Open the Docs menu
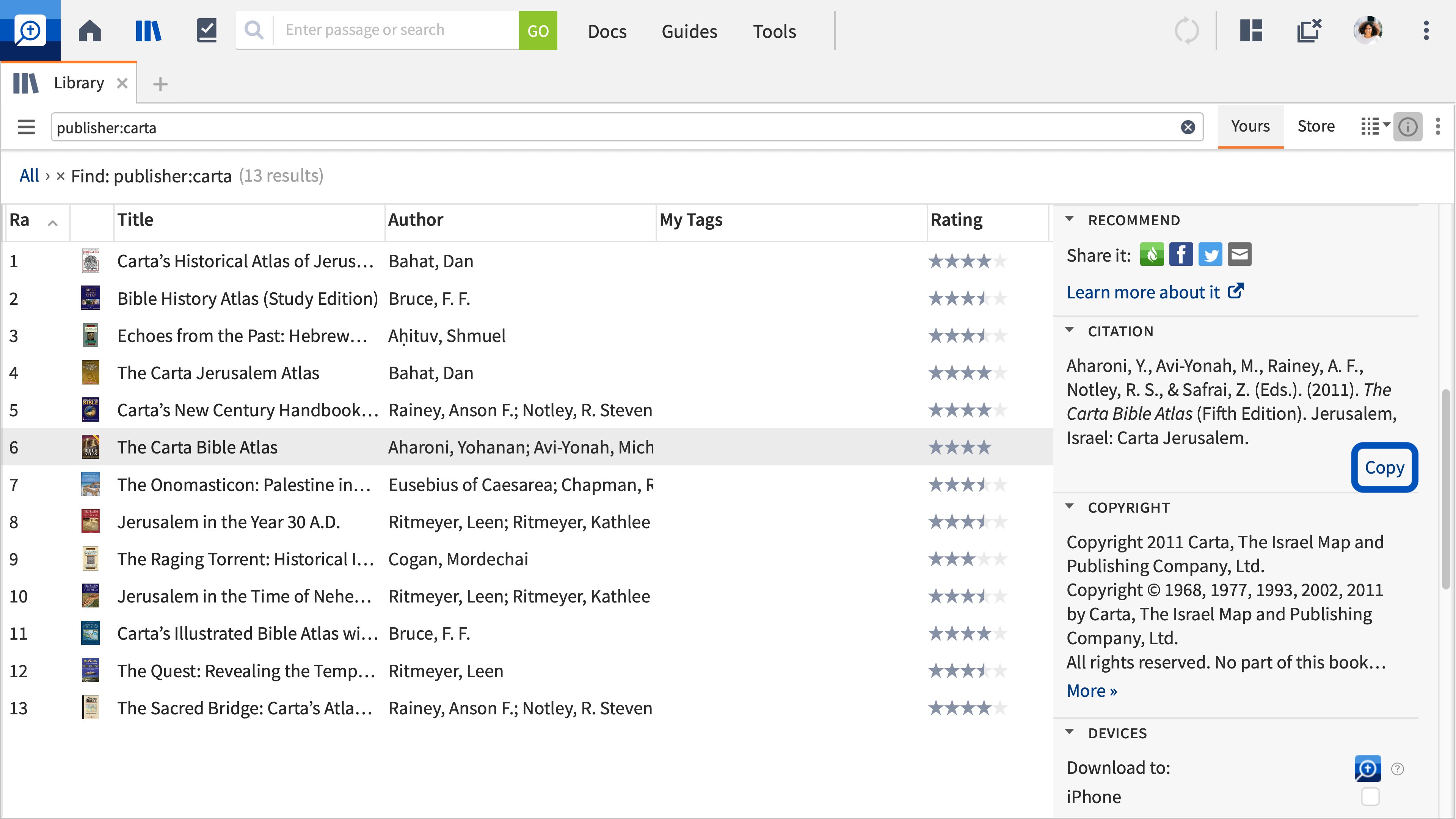This screenshot has height=819, width=1456. tap(607, 31)
